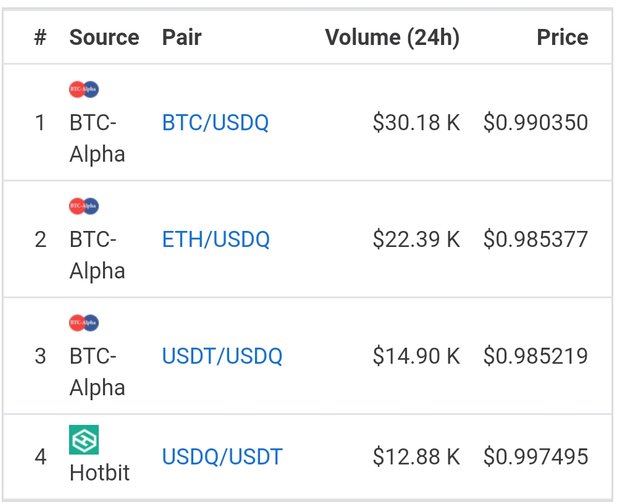Click the BTC-Alpha logo in row 1
640x502 pixels.
[84, 89]
